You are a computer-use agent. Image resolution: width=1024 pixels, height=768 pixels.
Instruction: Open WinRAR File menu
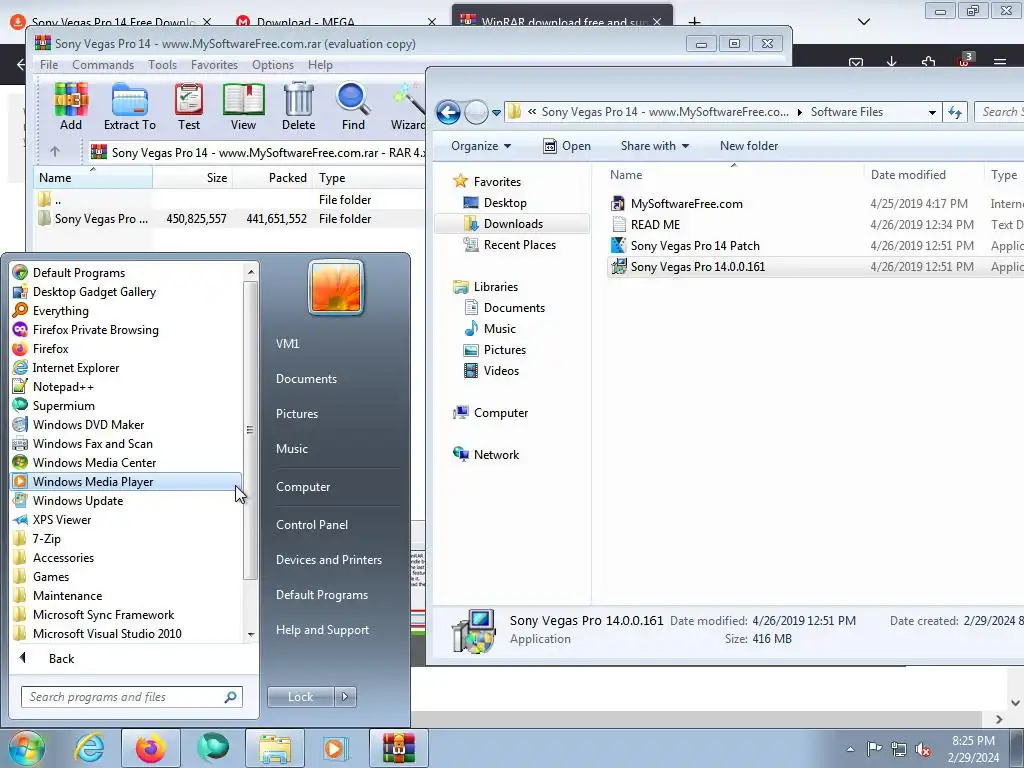[49, 65]
